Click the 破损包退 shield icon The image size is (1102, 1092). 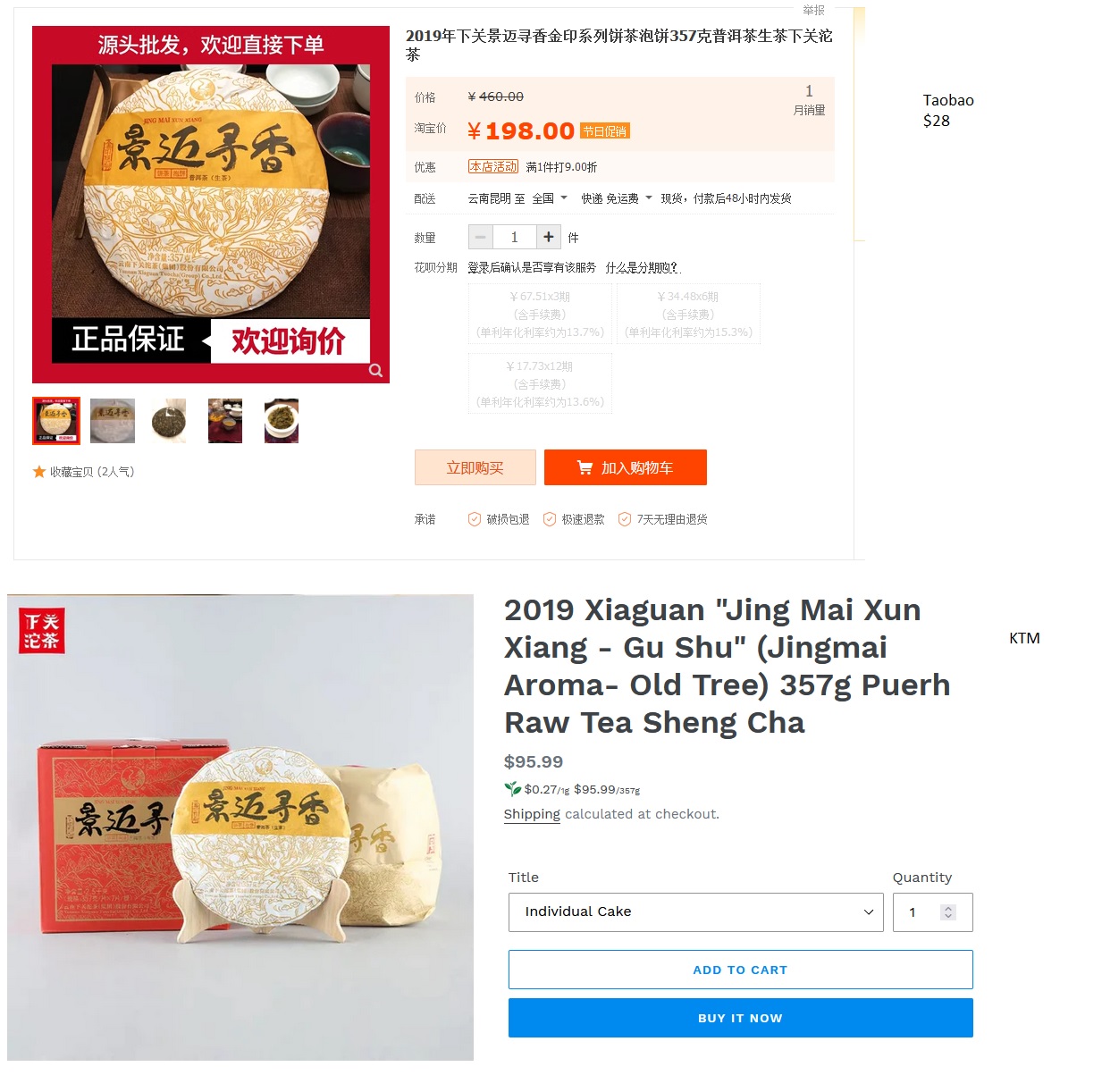tap(475, 519)
